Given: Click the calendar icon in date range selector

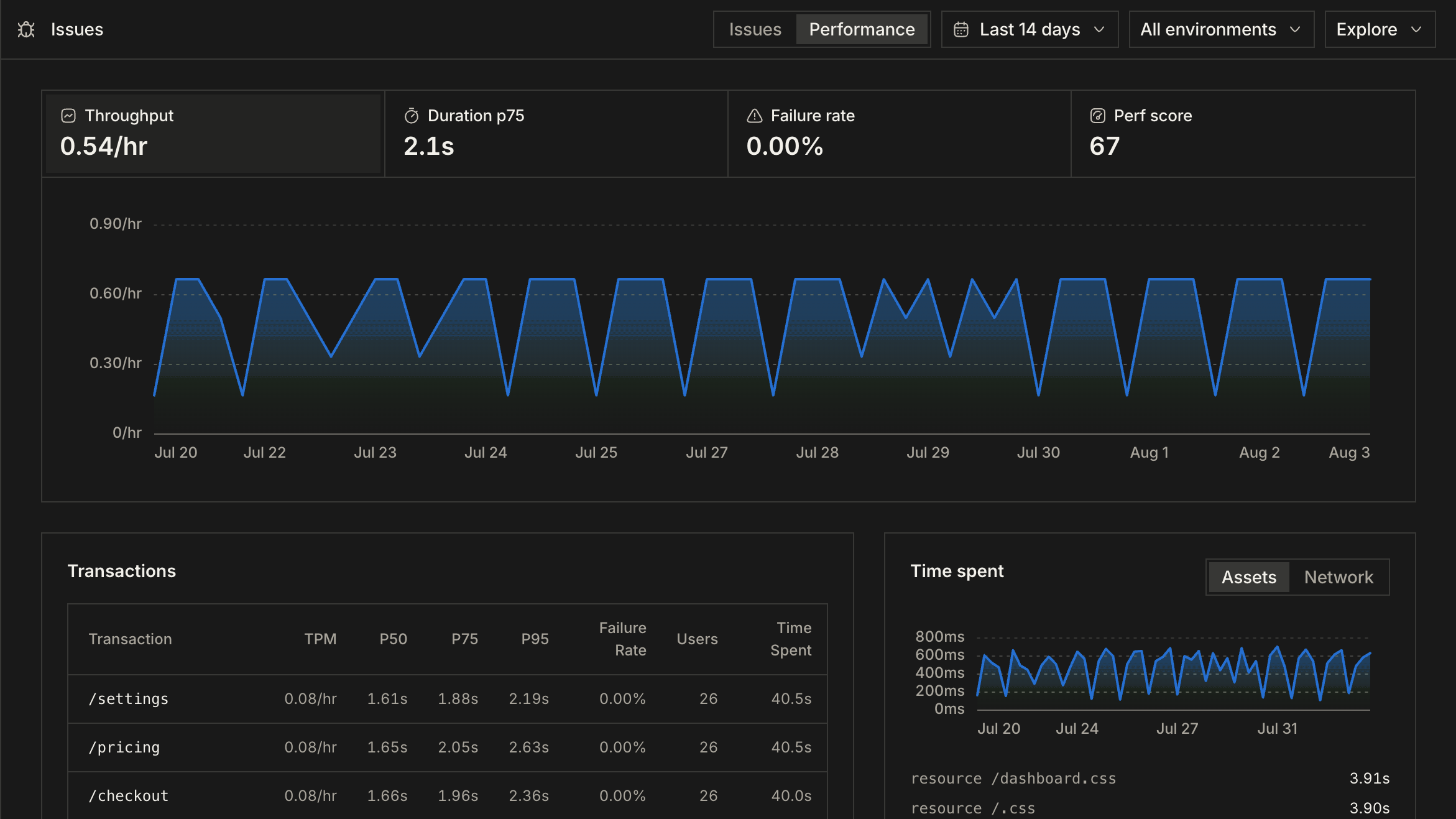Looking at the screenshot, I should coord(961,29).
